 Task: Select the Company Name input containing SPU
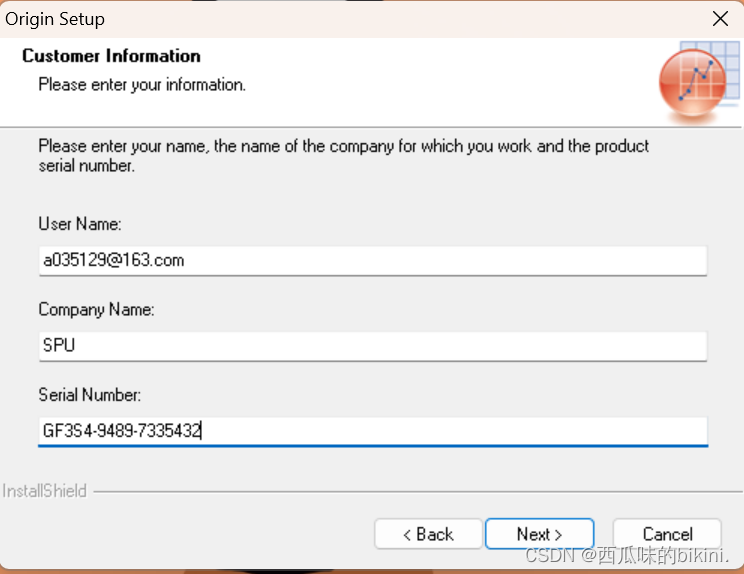373,346
